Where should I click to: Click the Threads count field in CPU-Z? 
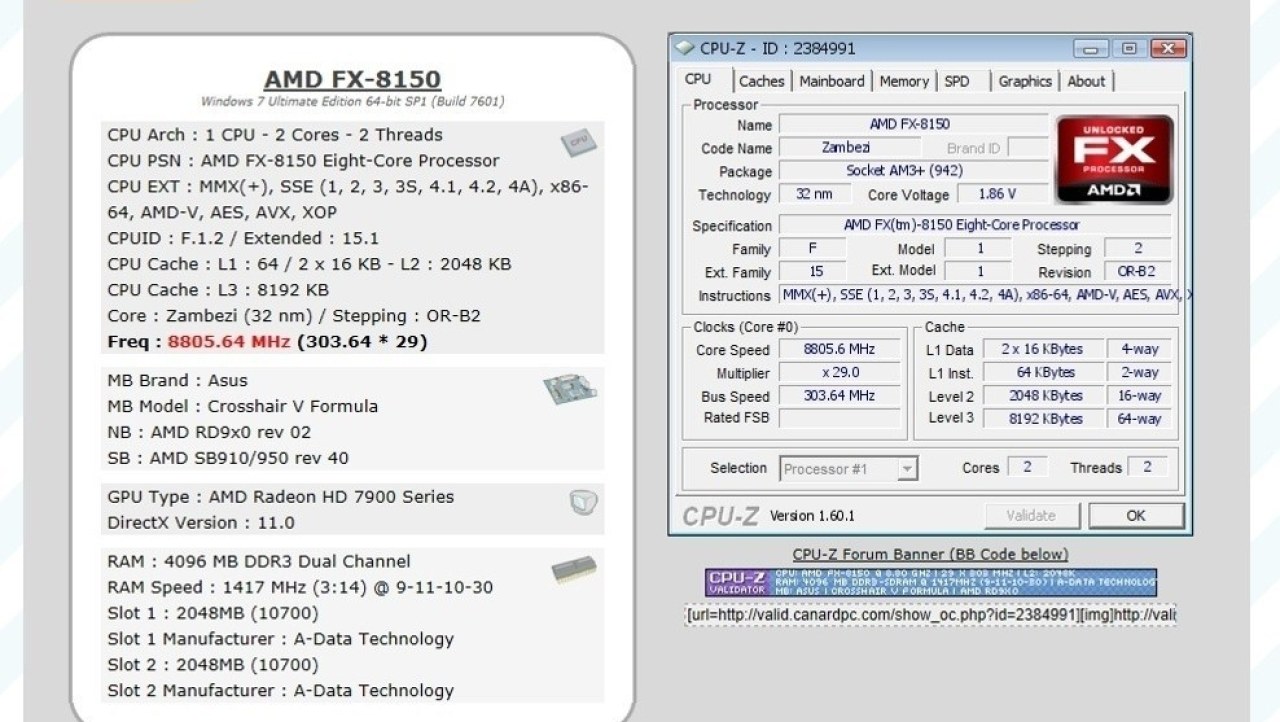pos(1147,467)
